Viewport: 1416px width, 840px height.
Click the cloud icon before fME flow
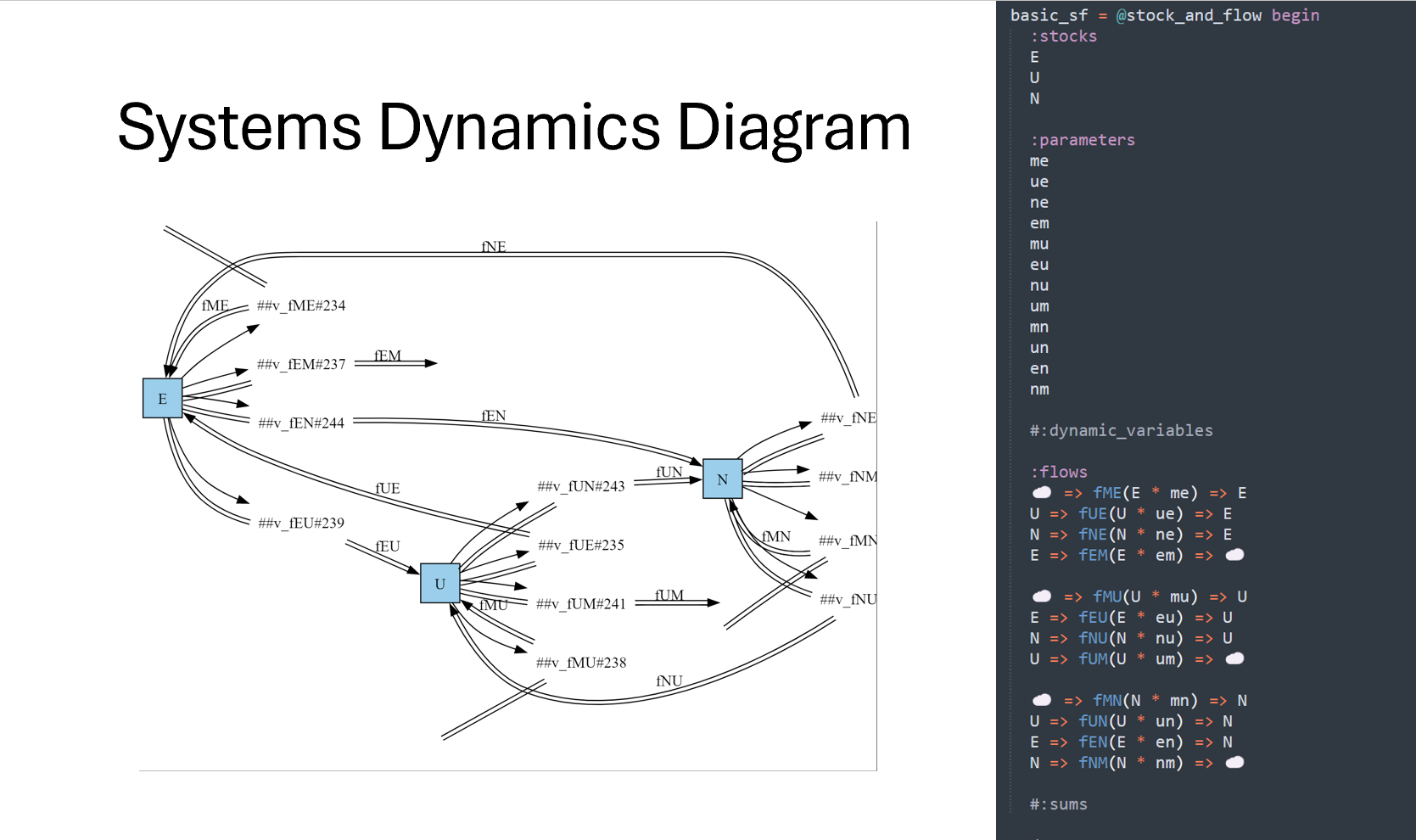[1042, 492]
